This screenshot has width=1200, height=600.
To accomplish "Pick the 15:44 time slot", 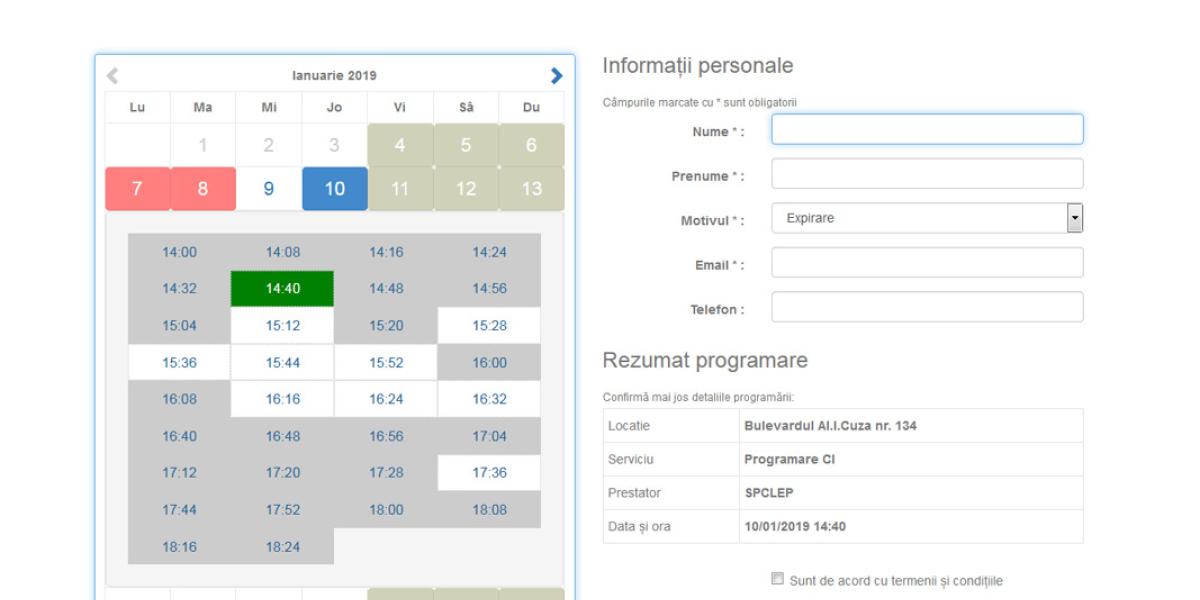I will pos(282,363).
